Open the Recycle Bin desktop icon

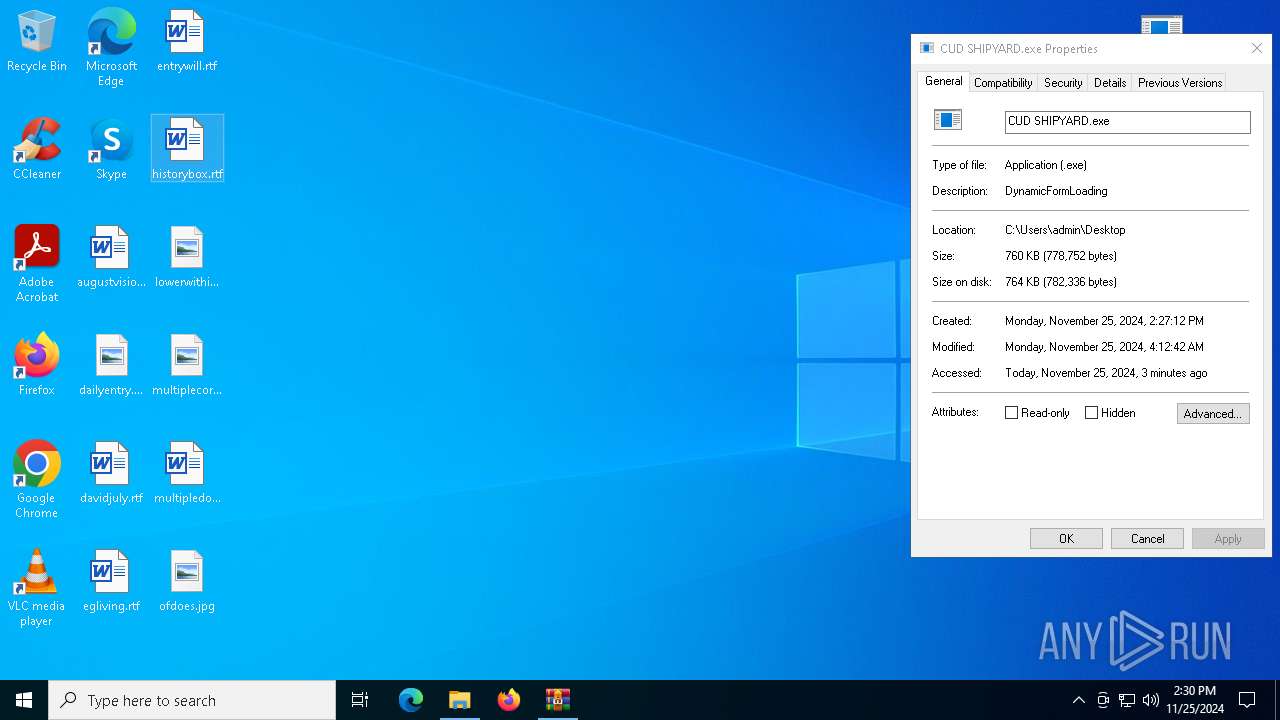point(37,42)
